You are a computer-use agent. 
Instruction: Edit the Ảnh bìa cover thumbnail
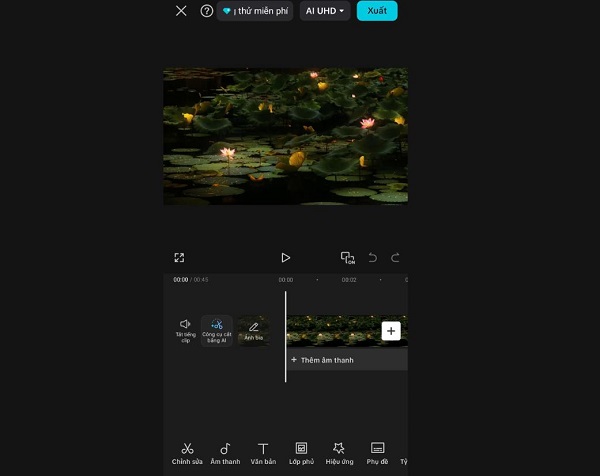(253, 330)
